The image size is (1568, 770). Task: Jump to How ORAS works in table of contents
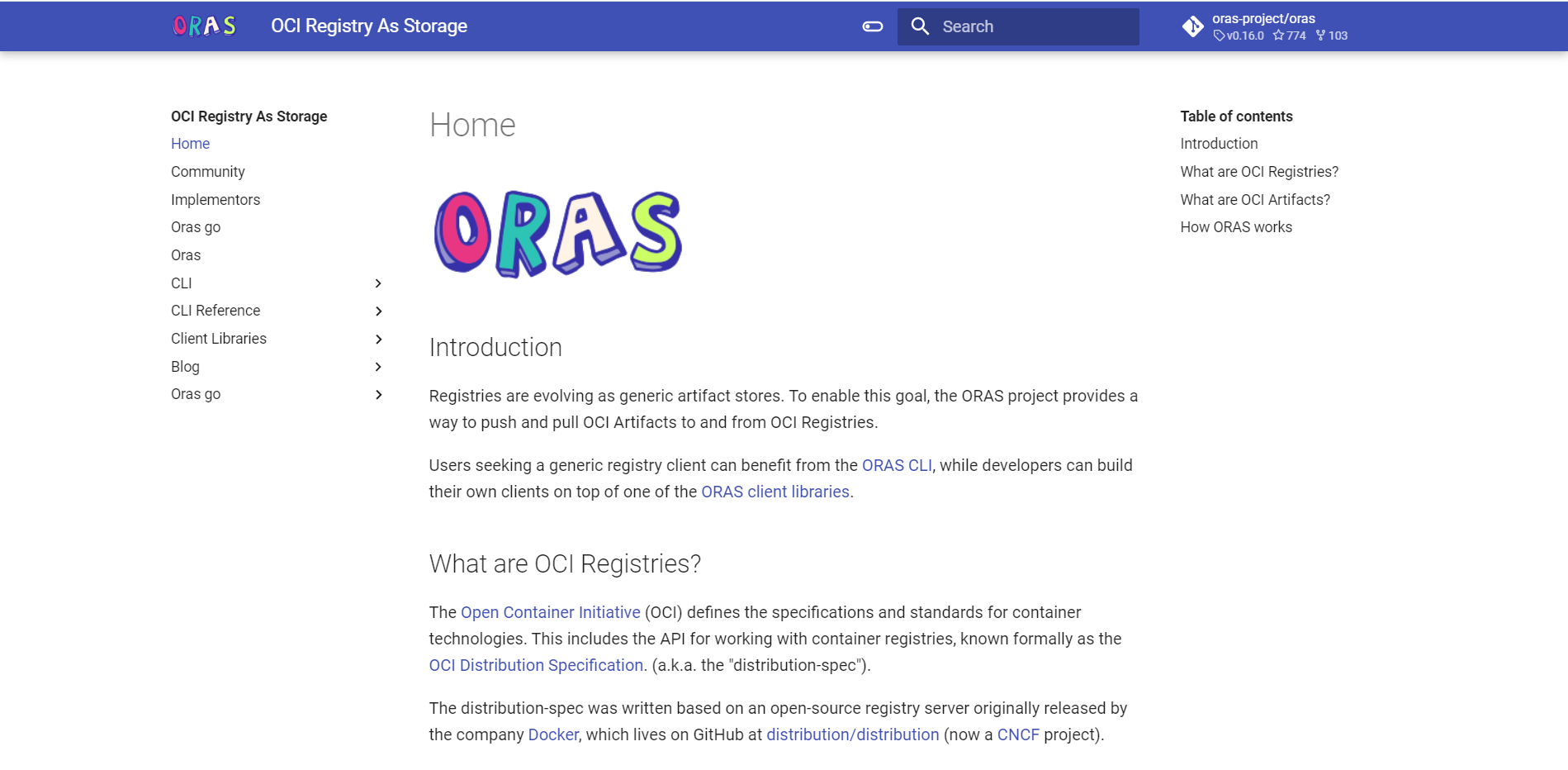pyautogui.click(x=1236, y=226)
